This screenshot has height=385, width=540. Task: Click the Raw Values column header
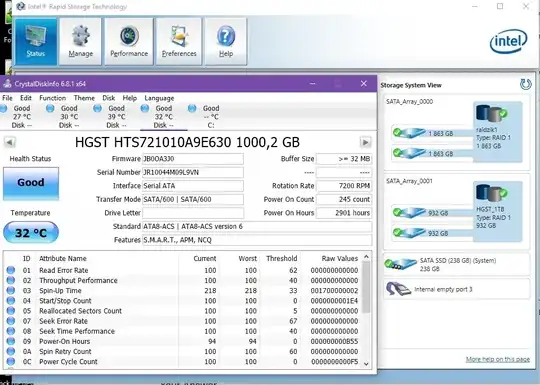coord(340,259)
